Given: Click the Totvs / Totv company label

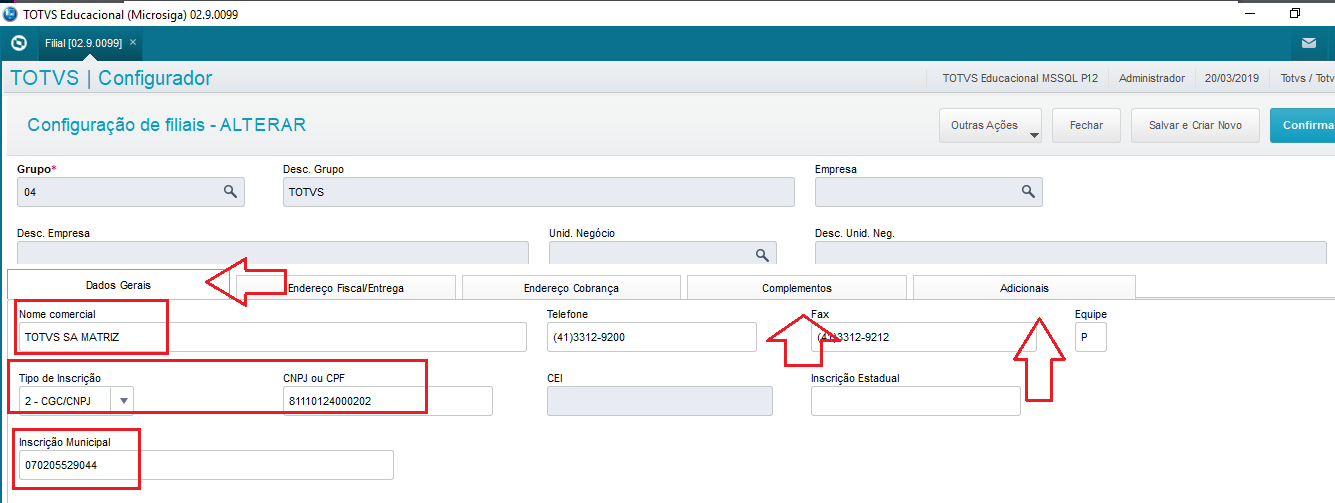Looking at the screenshot, I should pos(1307,78).
